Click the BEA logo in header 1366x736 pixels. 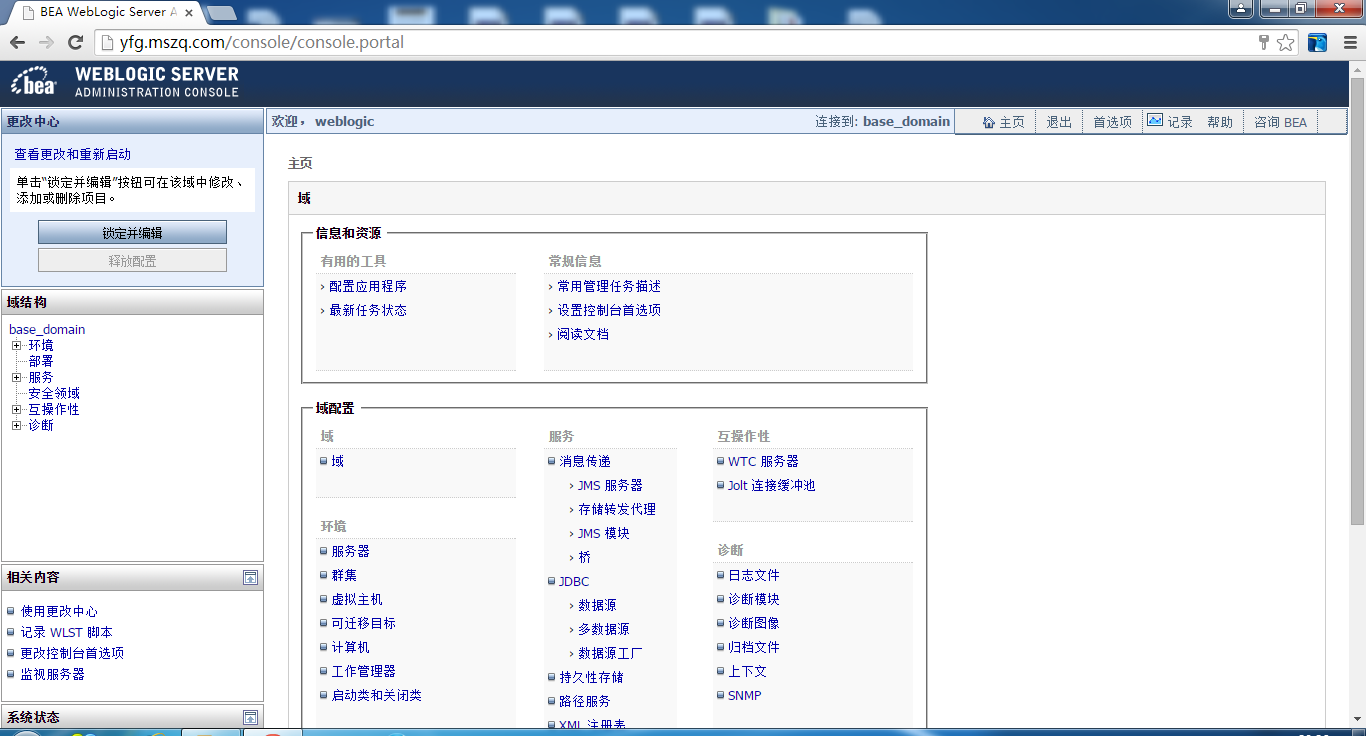point(34,82)
